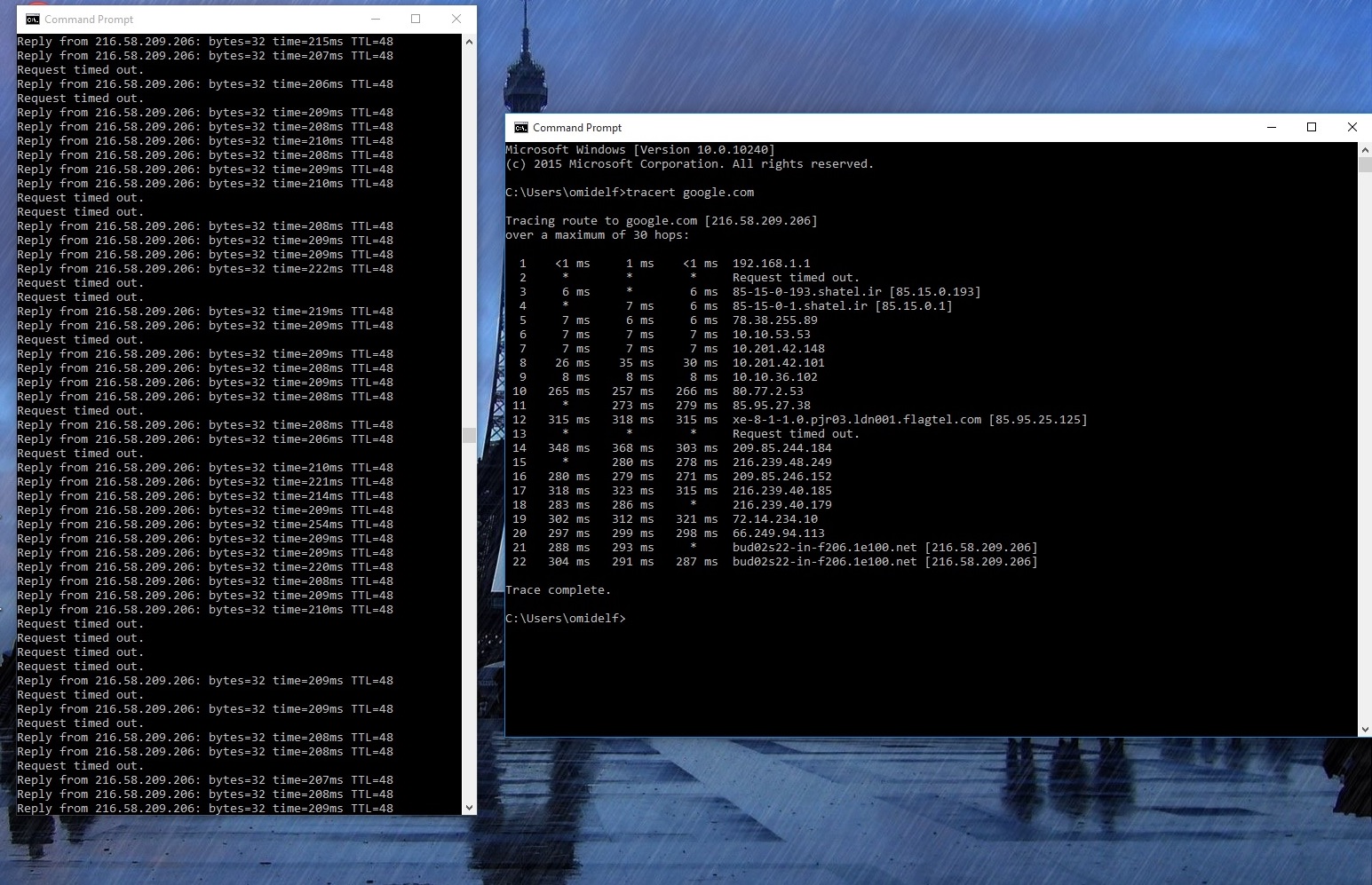This screenshot has height=885, width=1372.
Task: Click hop 8 address 10.201.42.101
Action: tap(779, 363)
